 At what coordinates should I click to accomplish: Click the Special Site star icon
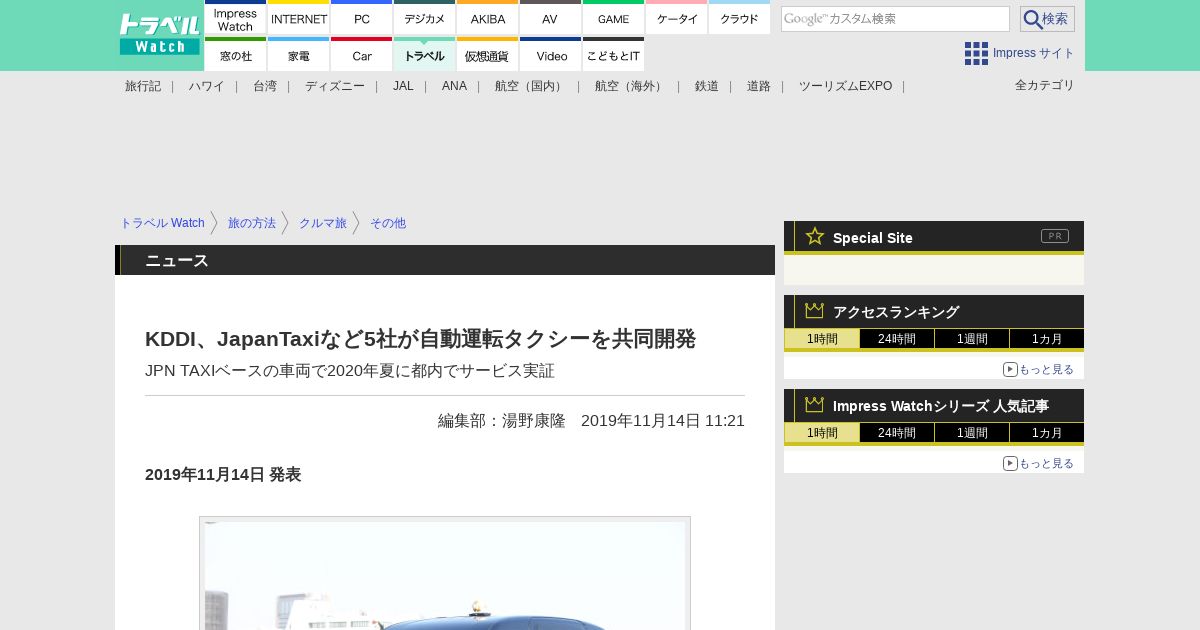point(815,236)
